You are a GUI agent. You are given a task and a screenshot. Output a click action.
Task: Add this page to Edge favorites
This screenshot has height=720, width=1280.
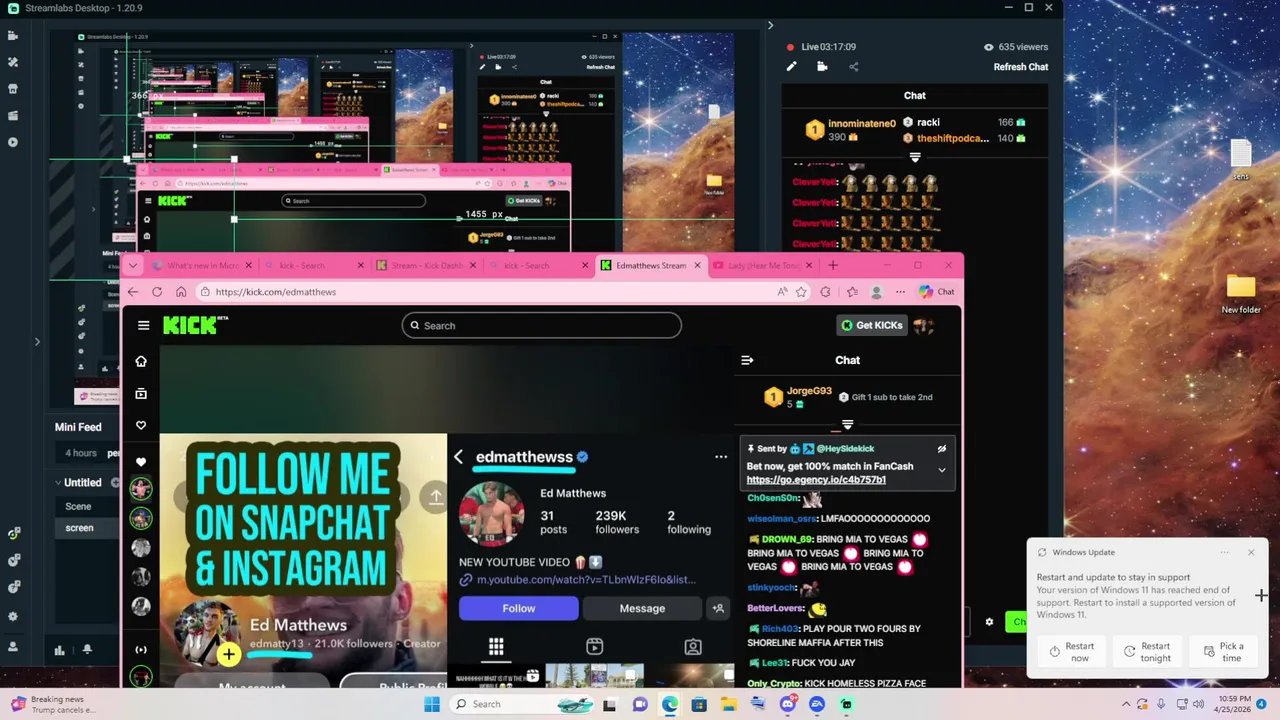pos(801,292)
